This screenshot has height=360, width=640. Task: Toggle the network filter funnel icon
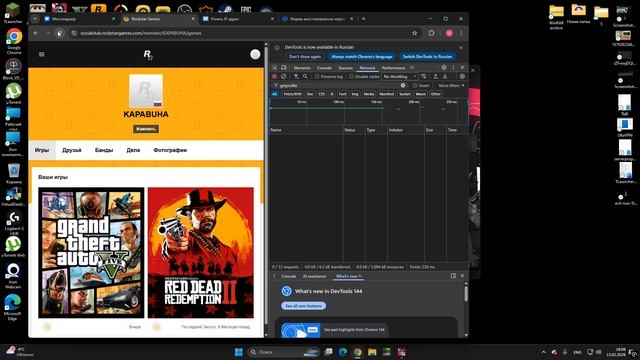296,76
